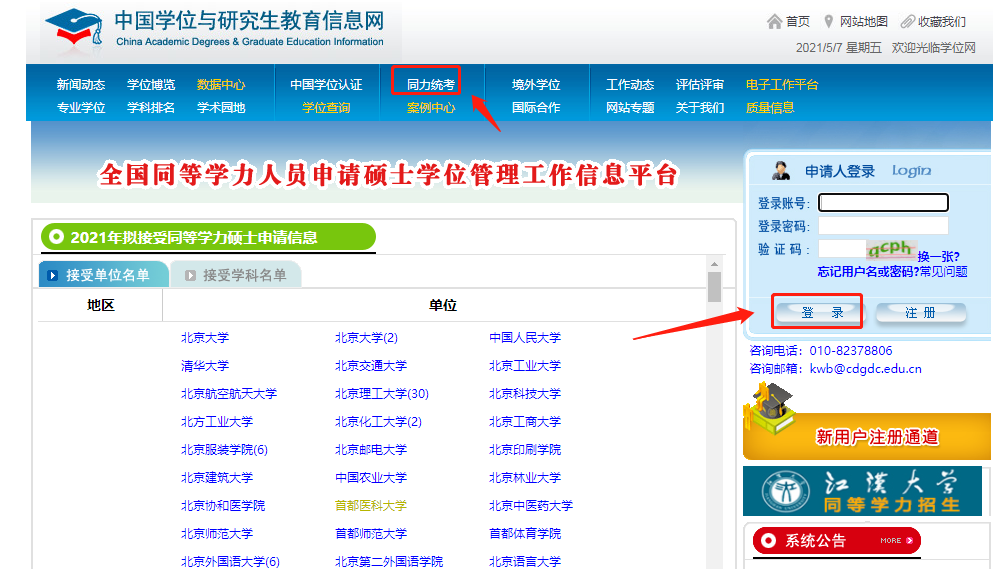Open 学术园地 menu item
This screenshot has width=993, height=569.
tap(220, 108)
